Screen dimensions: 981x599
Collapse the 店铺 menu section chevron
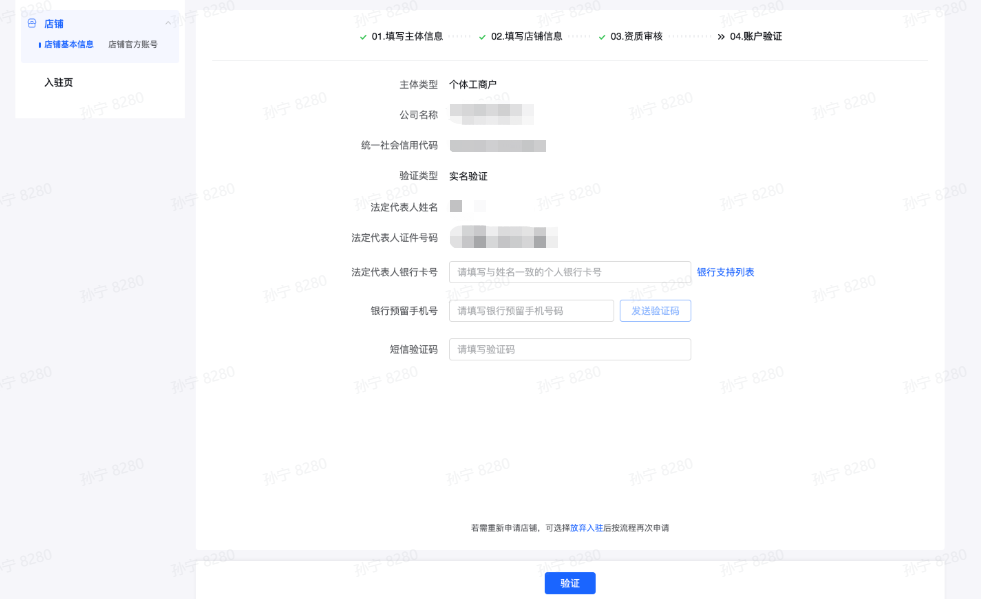coord(168,23)
